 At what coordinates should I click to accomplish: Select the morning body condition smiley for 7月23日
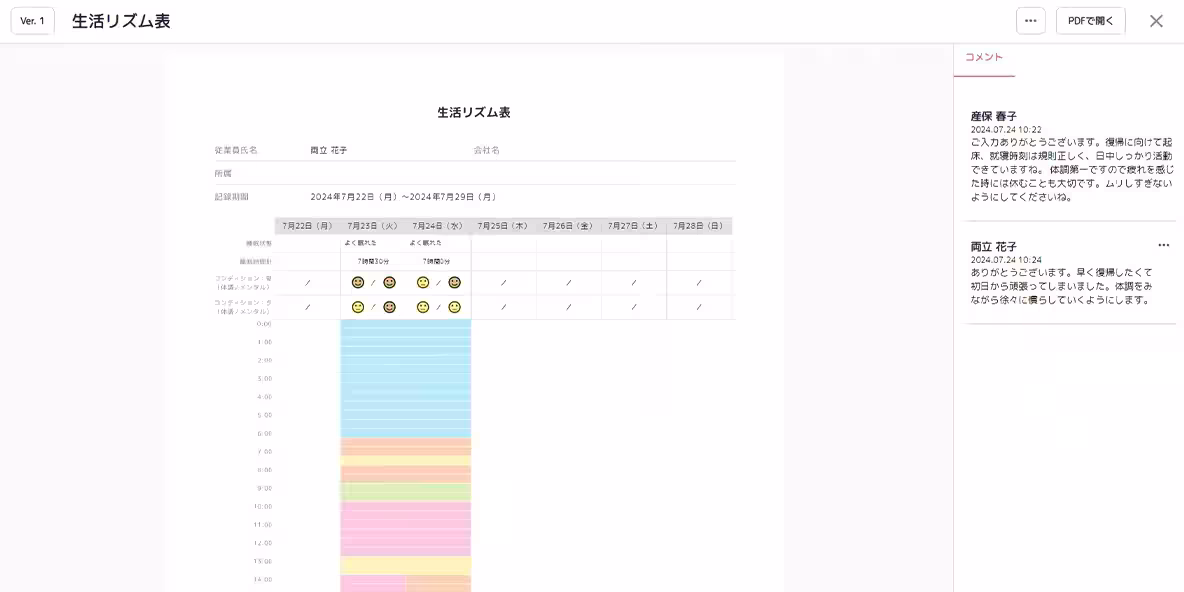(358, 282)
